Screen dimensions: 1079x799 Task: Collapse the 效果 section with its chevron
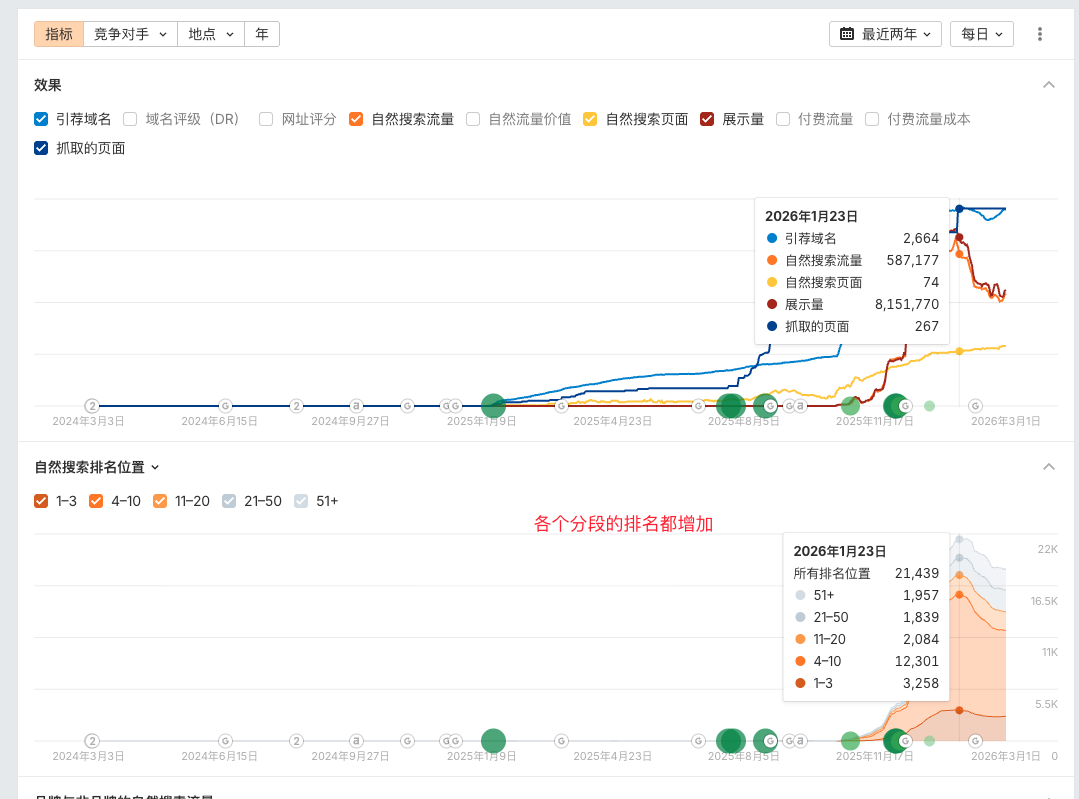[1049, 85]
